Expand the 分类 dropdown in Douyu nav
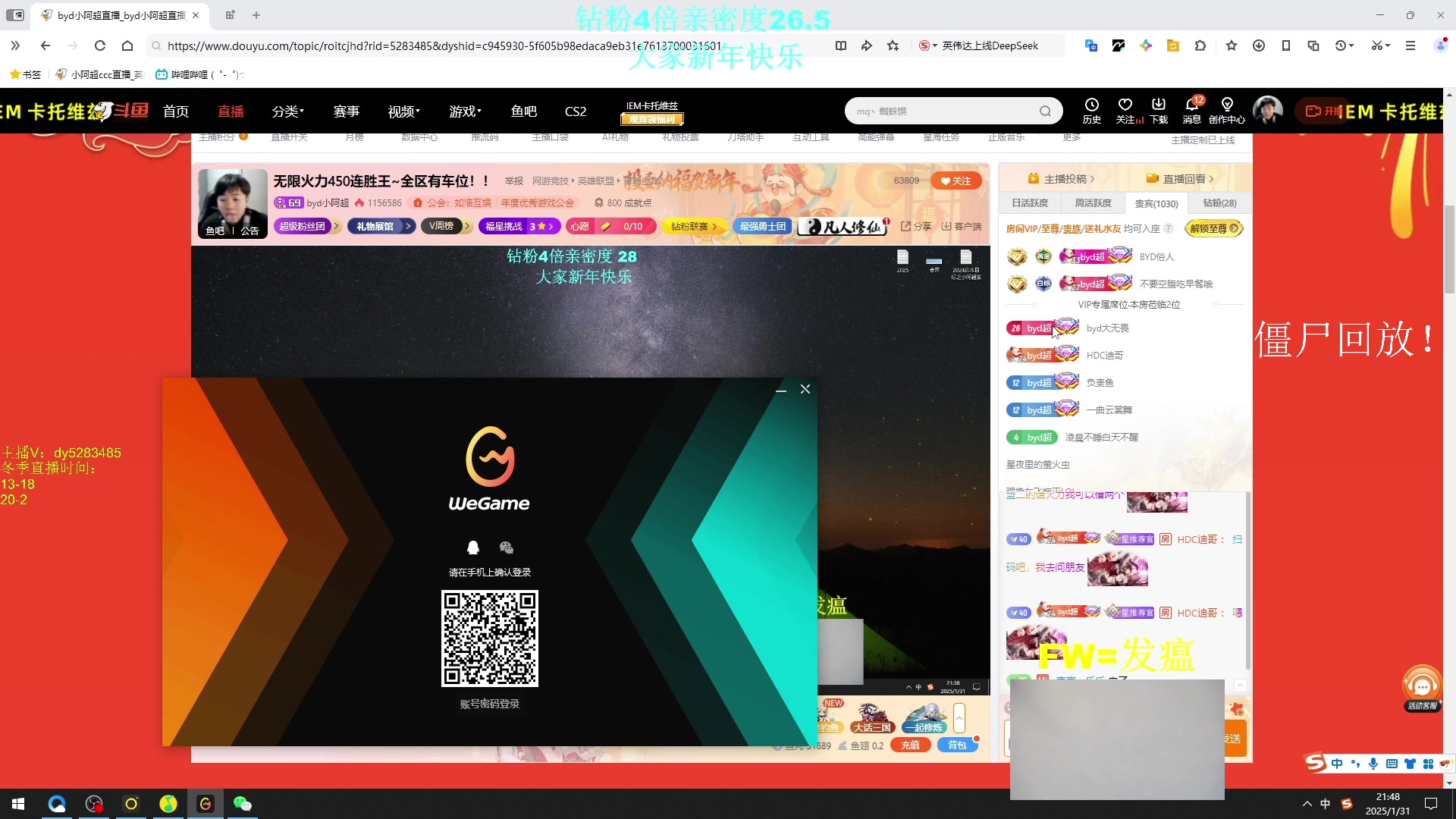1456x819 pixels. (x=288, y=111)
